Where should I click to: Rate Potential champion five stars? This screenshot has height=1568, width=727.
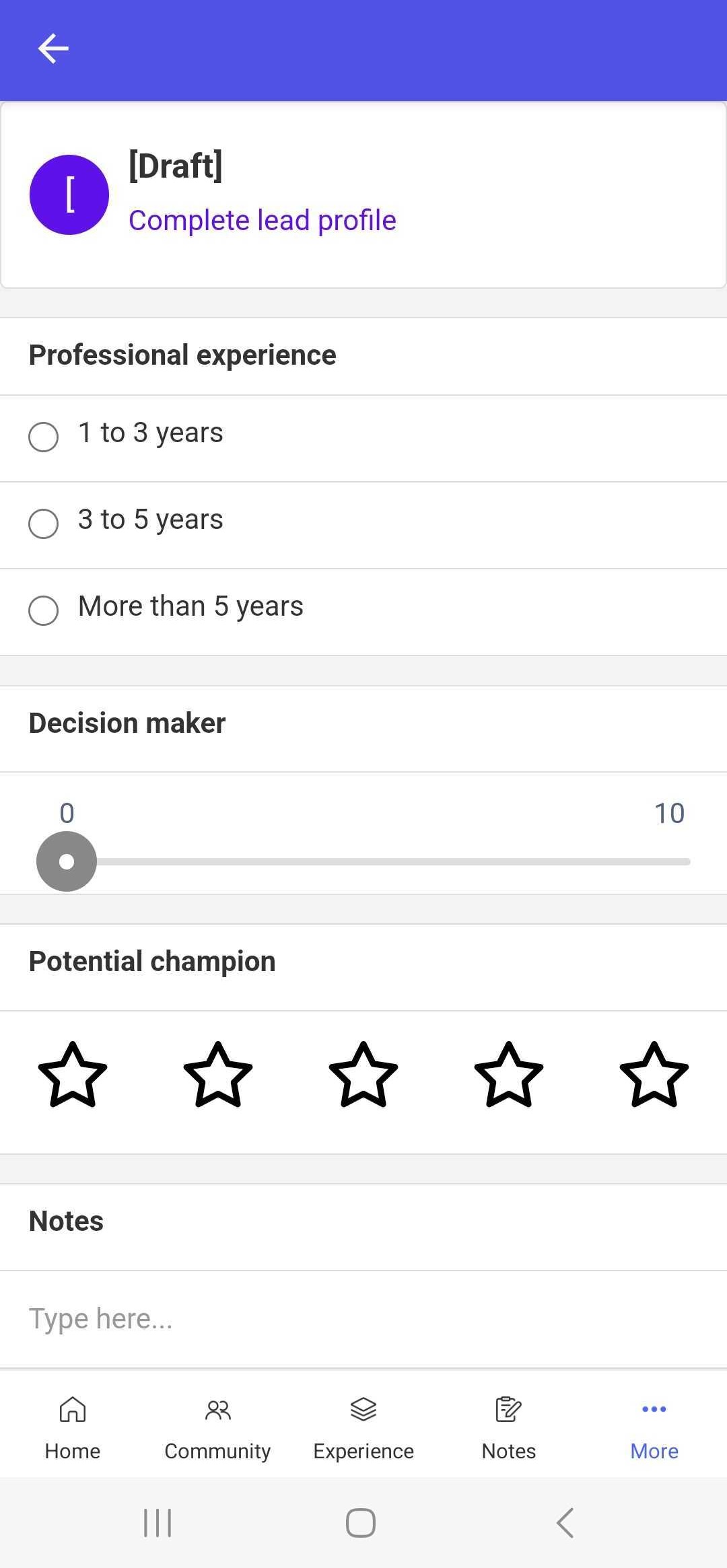click(654, 1075)
